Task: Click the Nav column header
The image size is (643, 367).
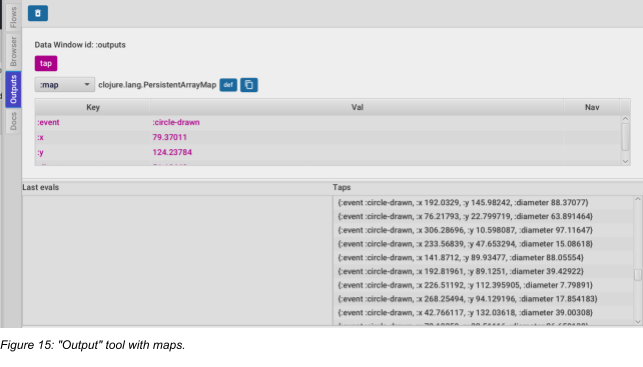Action: [592, 107]
